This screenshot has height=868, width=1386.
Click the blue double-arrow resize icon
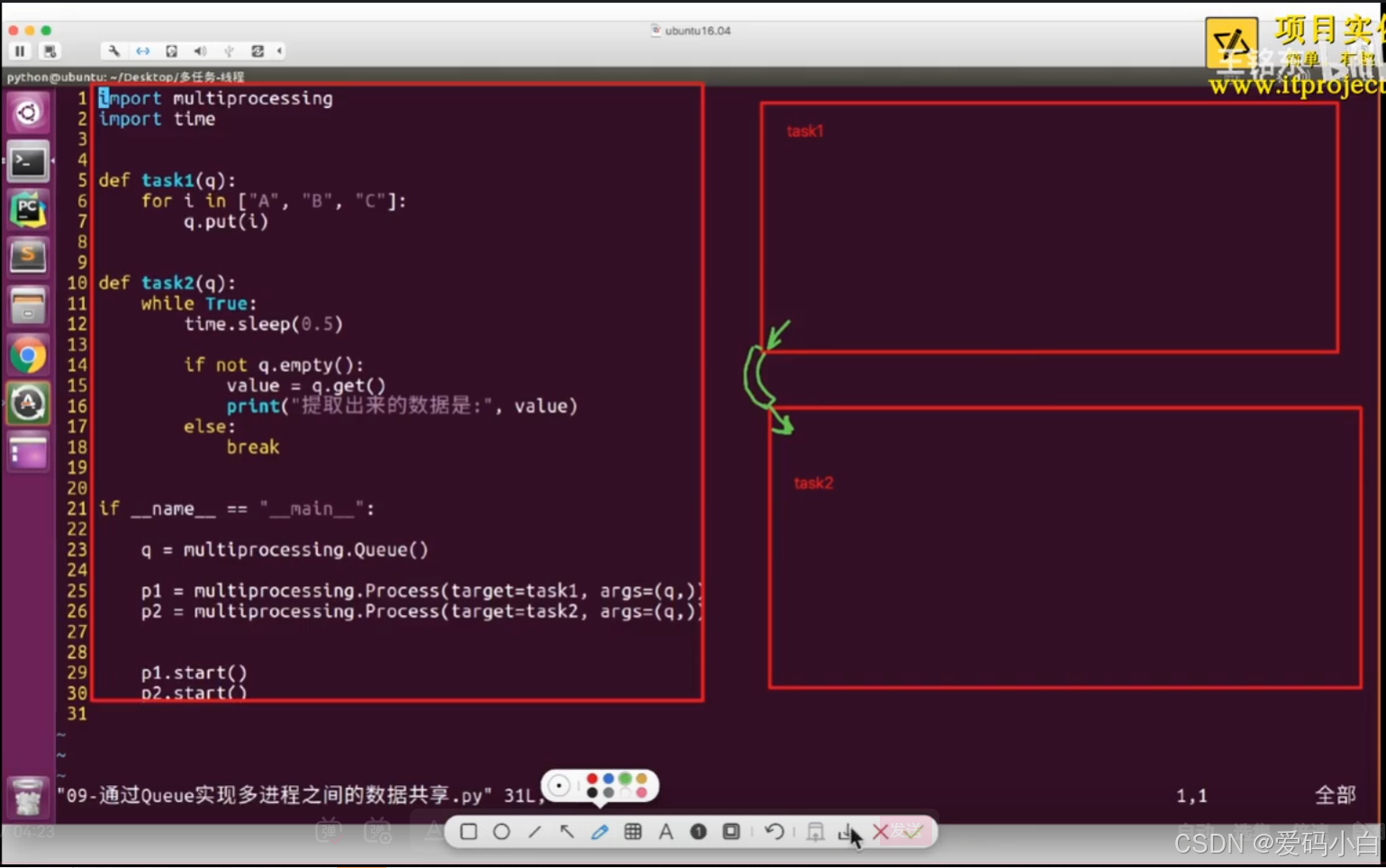[x=142, y=51]
